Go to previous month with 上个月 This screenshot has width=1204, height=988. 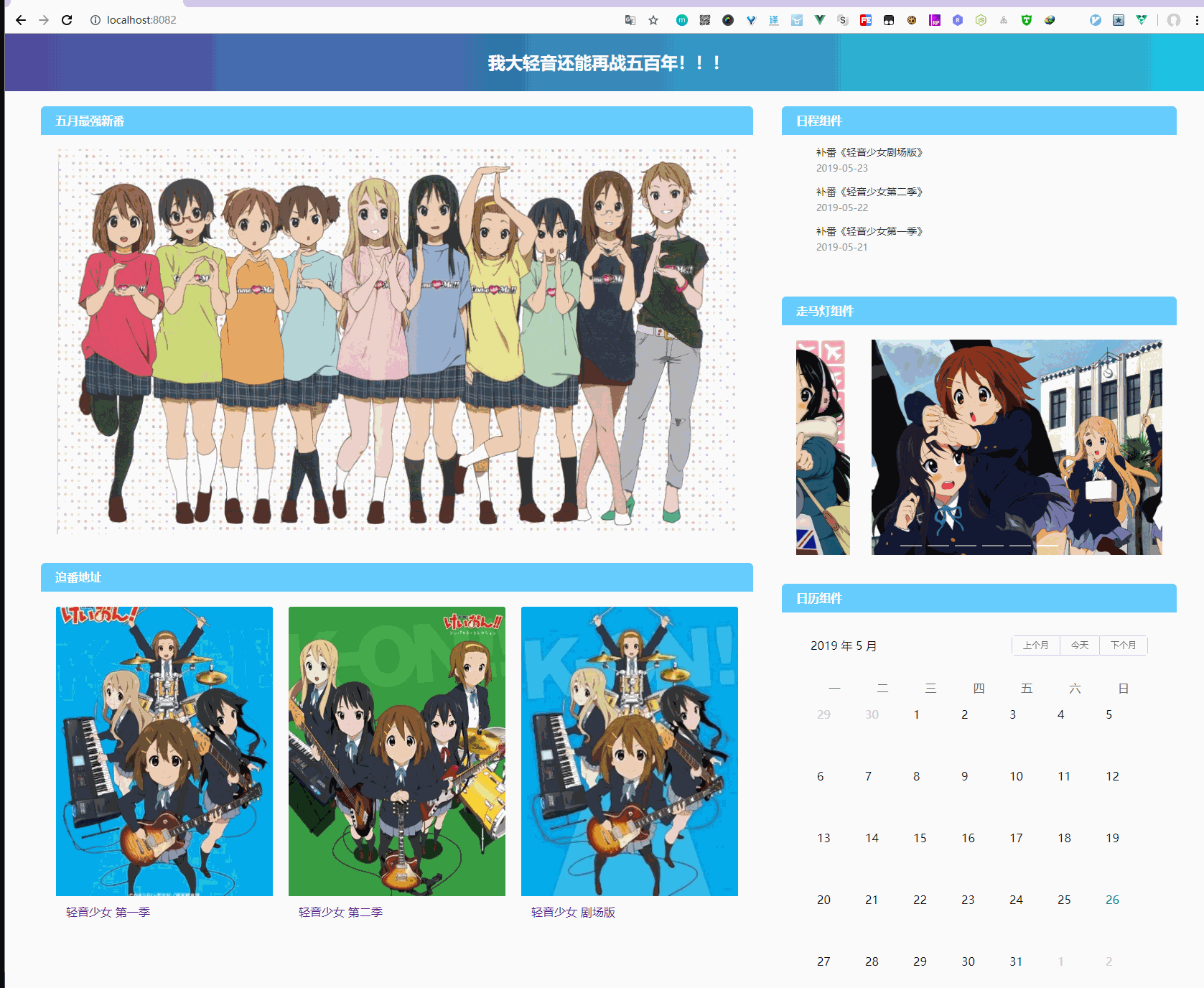click(x=1036, y=646)
